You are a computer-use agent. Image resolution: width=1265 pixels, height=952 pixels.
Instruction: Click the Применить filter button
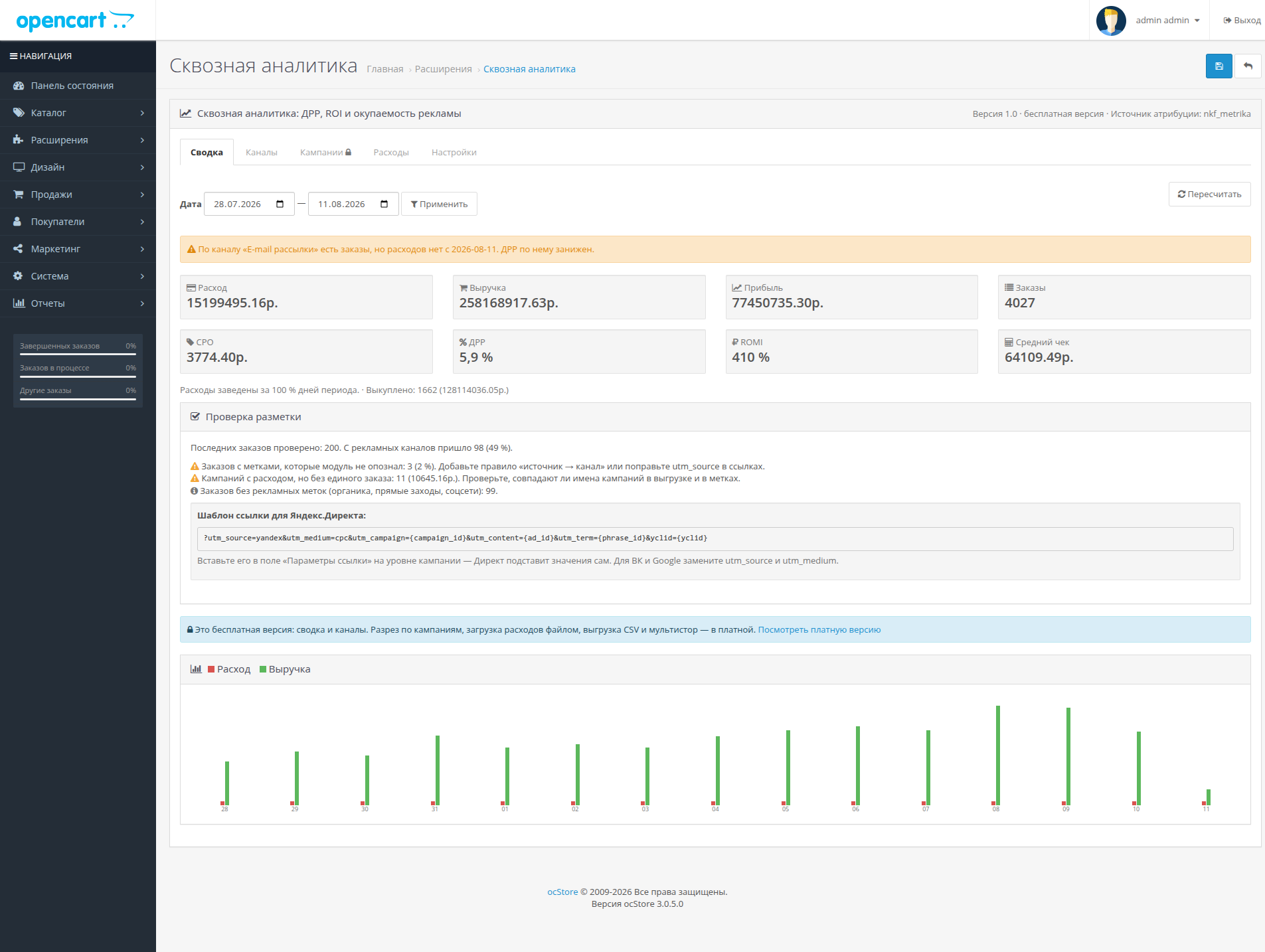pyautogui.click(x=439, y=204)
